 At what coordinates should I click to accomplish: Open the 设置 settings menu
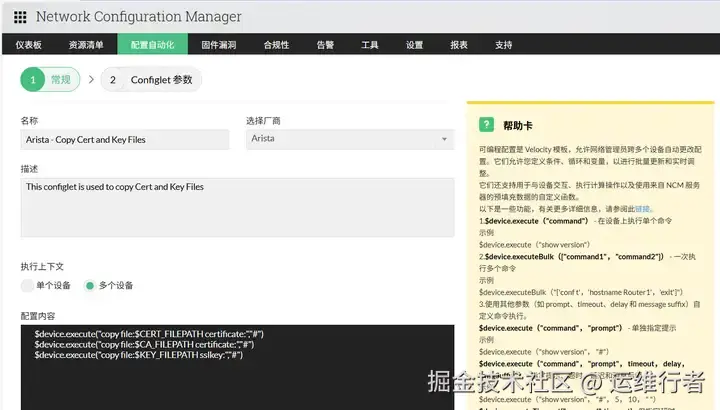pyautogui.click(x=414, y=45)
